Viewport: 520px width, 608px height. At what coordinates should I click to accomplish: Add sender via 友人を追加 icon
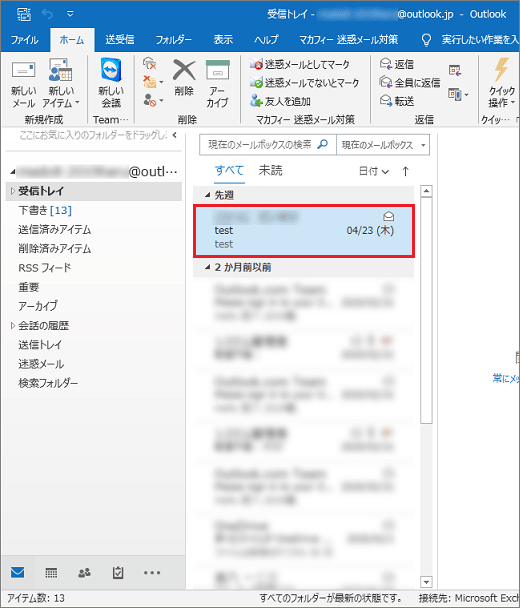280,102
